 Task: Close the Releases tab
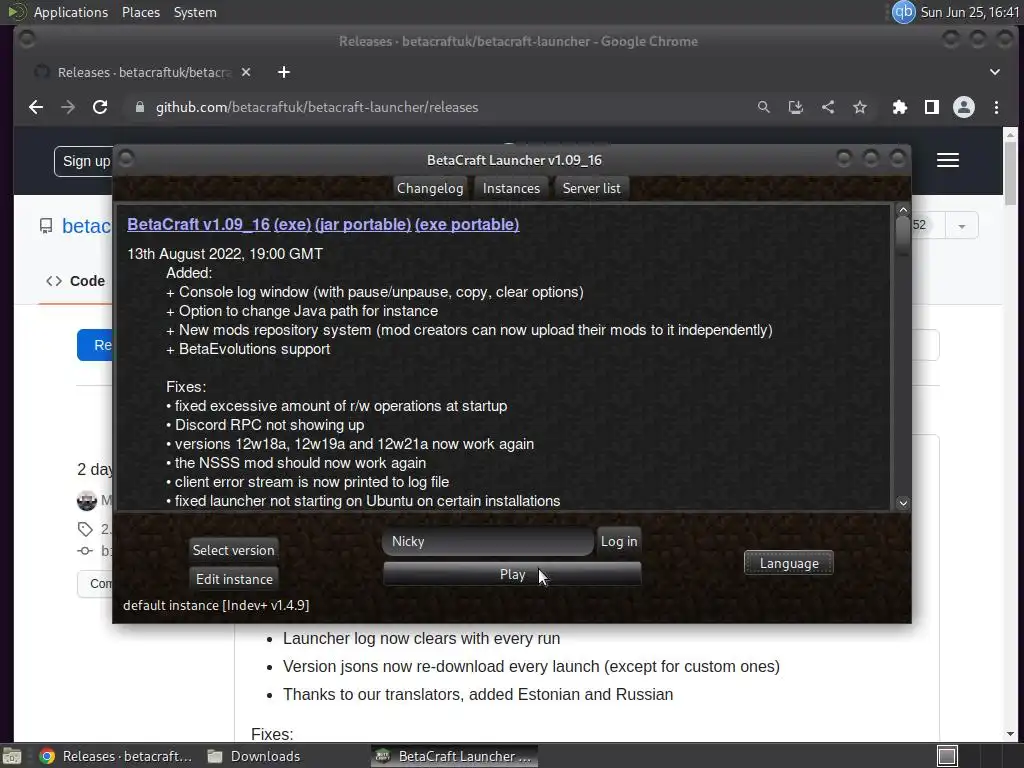[246, 72]
